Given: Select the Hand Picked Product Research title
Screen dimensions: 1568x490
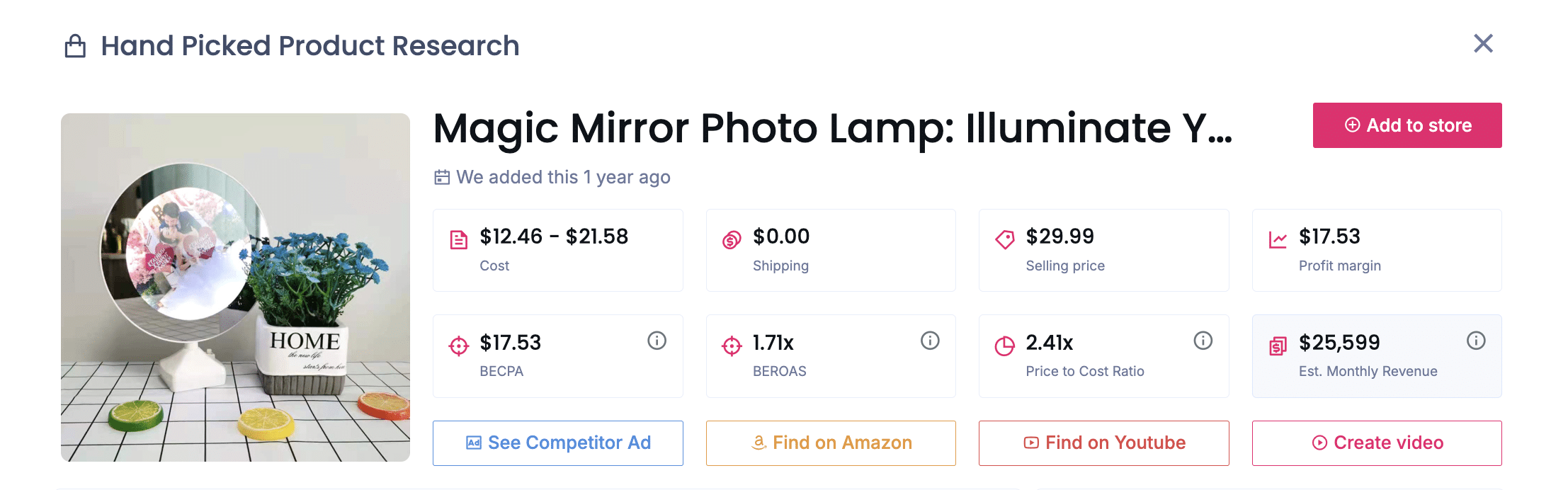Looking at the screenshot, I should tap(309, 45).
